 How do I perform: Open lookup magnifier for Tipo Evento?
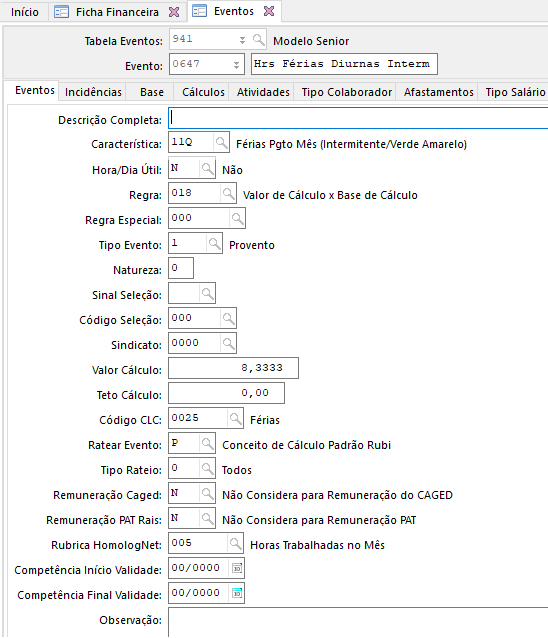click(214, 243)
